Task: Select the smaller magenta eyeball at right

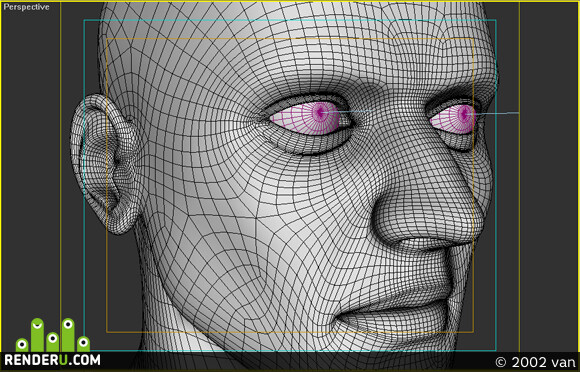Action: (x=453, y=119)
